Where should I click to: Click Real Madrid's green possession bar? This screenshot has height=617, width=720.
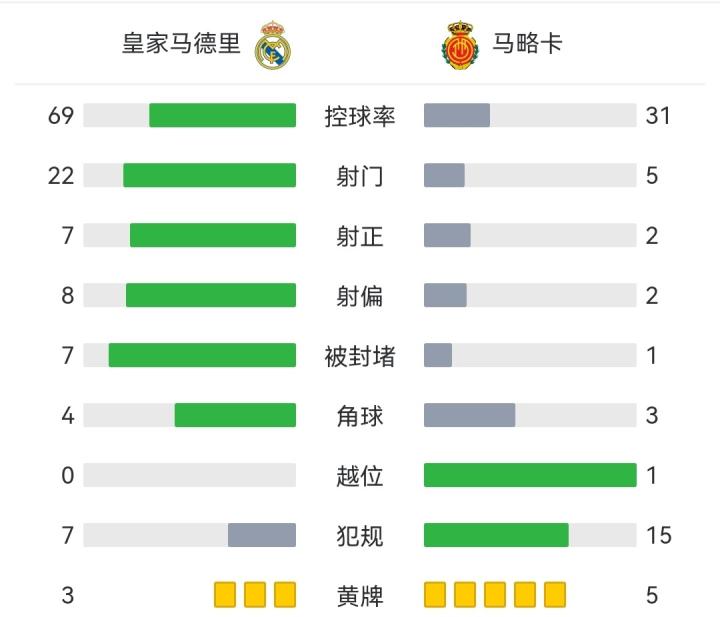(222, 115)
